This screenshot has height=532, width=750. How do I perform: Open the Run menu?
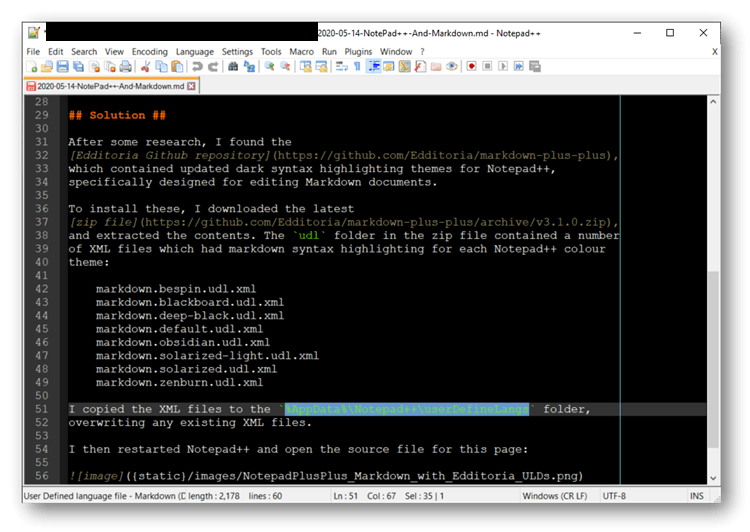point(329,52)
